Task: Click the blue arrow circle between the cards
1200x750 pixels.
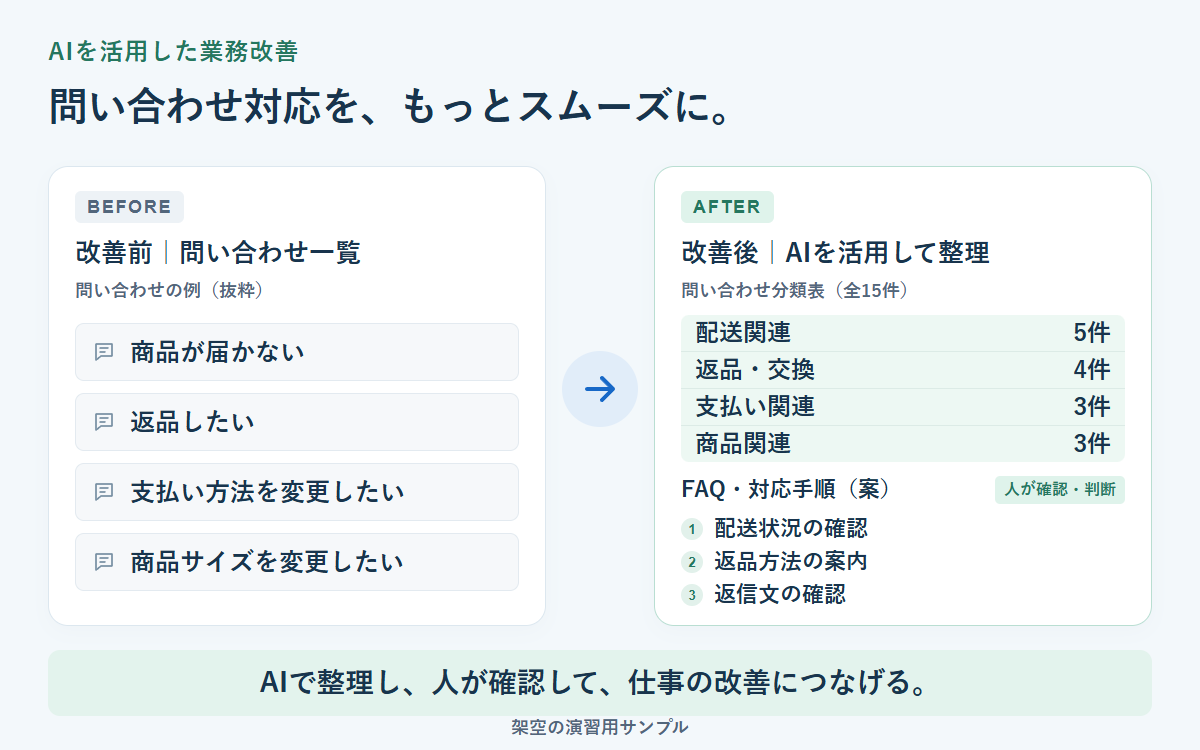Action: click(600, 389)
